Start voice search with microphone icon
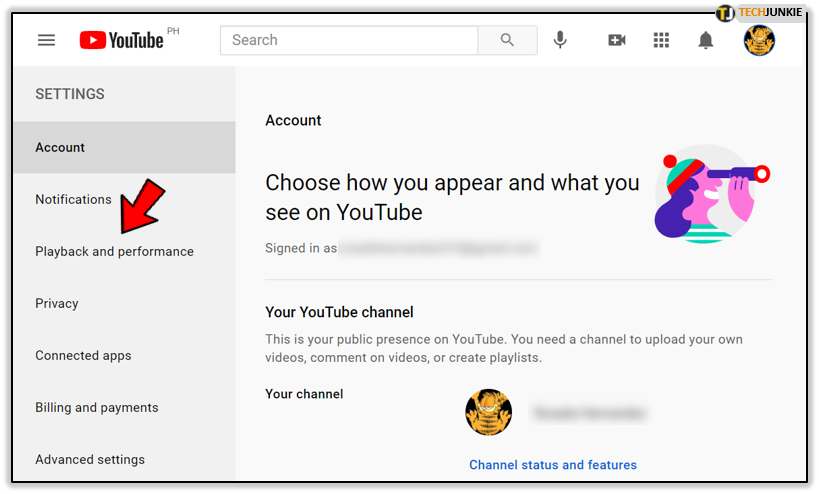The image size is (819, 494). tap(560, 40)
